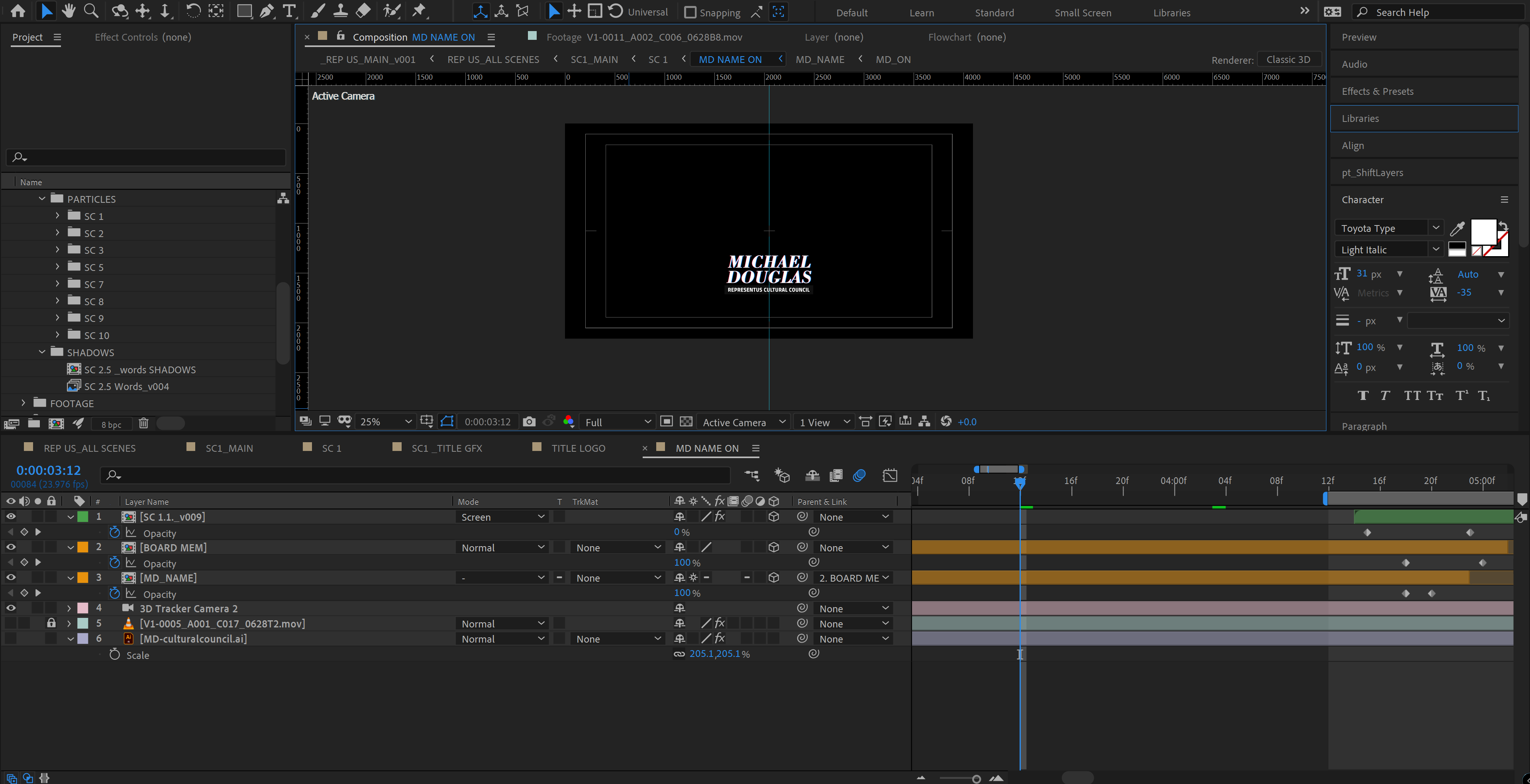The height and width of the screenshot is (784, 1530).
Task: Click the Composition mini-flowchart icon in timeline
Action: coord(752,475)
